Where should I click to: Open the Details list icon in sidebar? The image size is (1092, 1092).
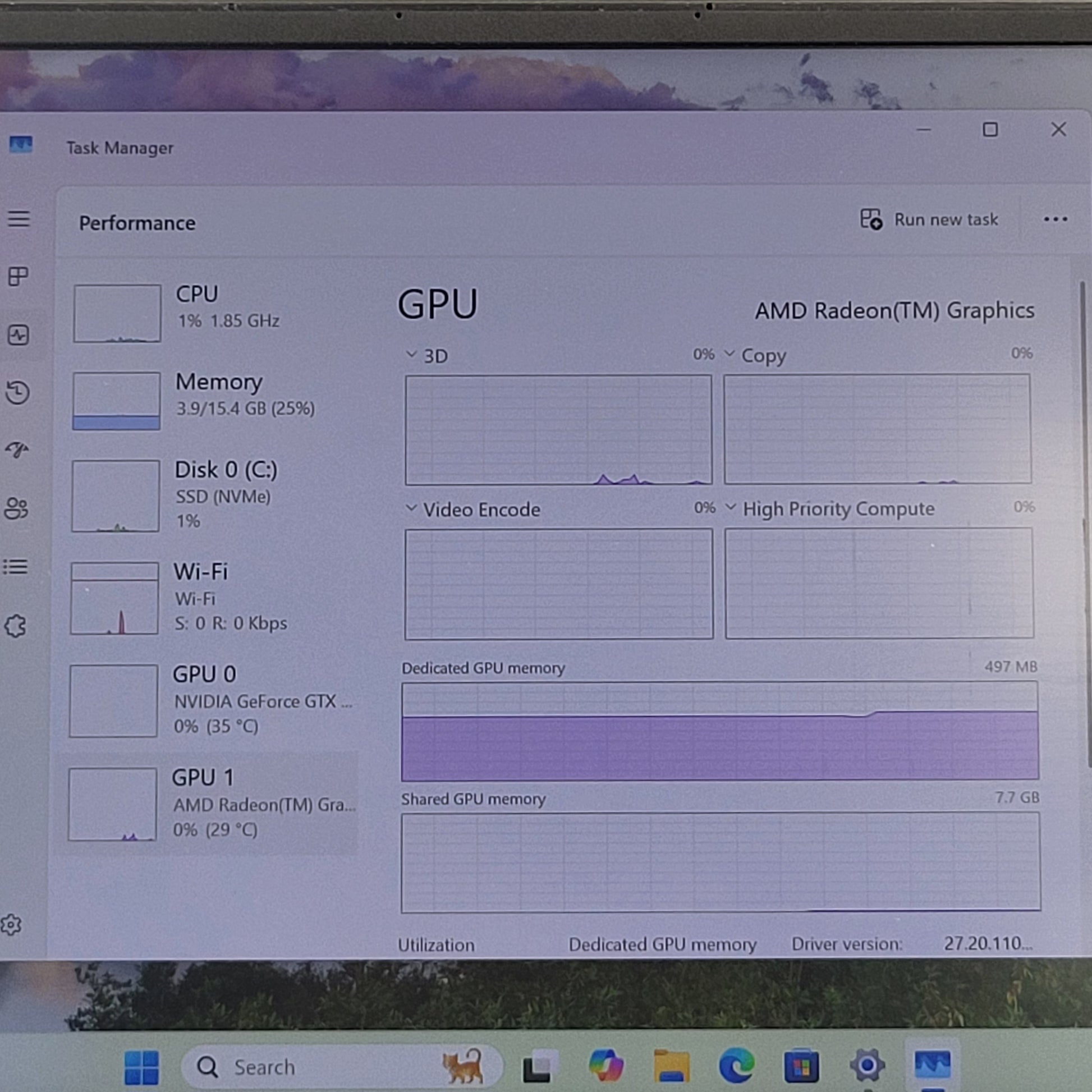(15, 566)
